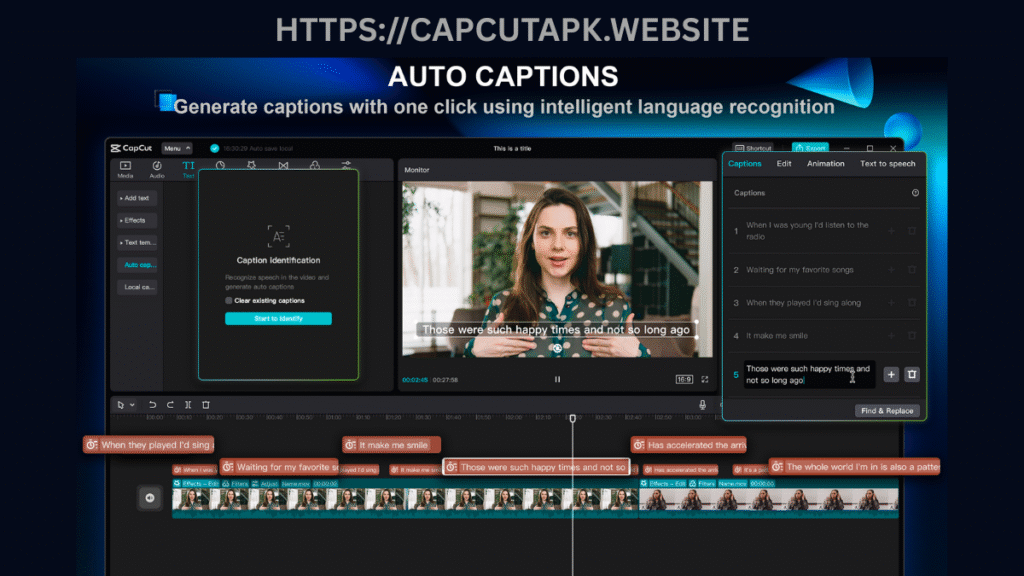Click the trash icon for caption 5
Screen dimensions: 1024x576
tap(912, 374)
